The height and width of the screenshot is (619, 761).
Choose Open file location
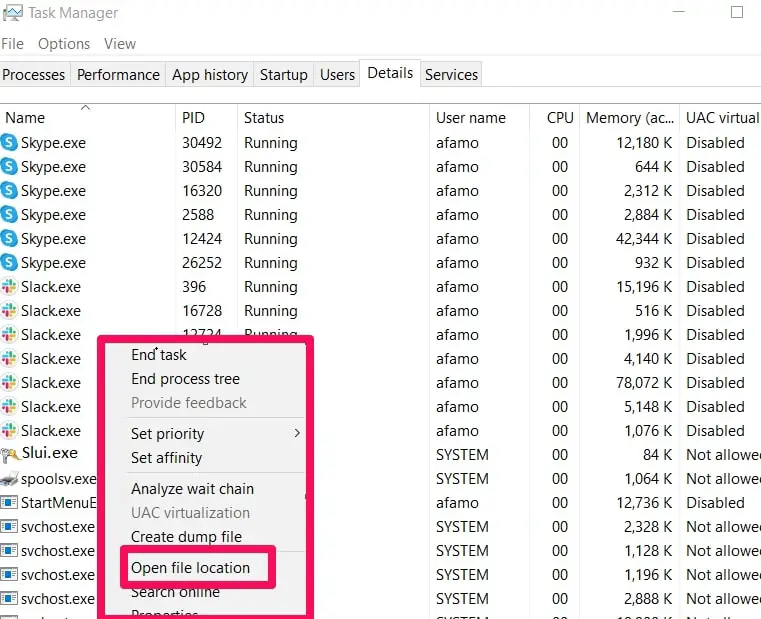pos(190,568)
